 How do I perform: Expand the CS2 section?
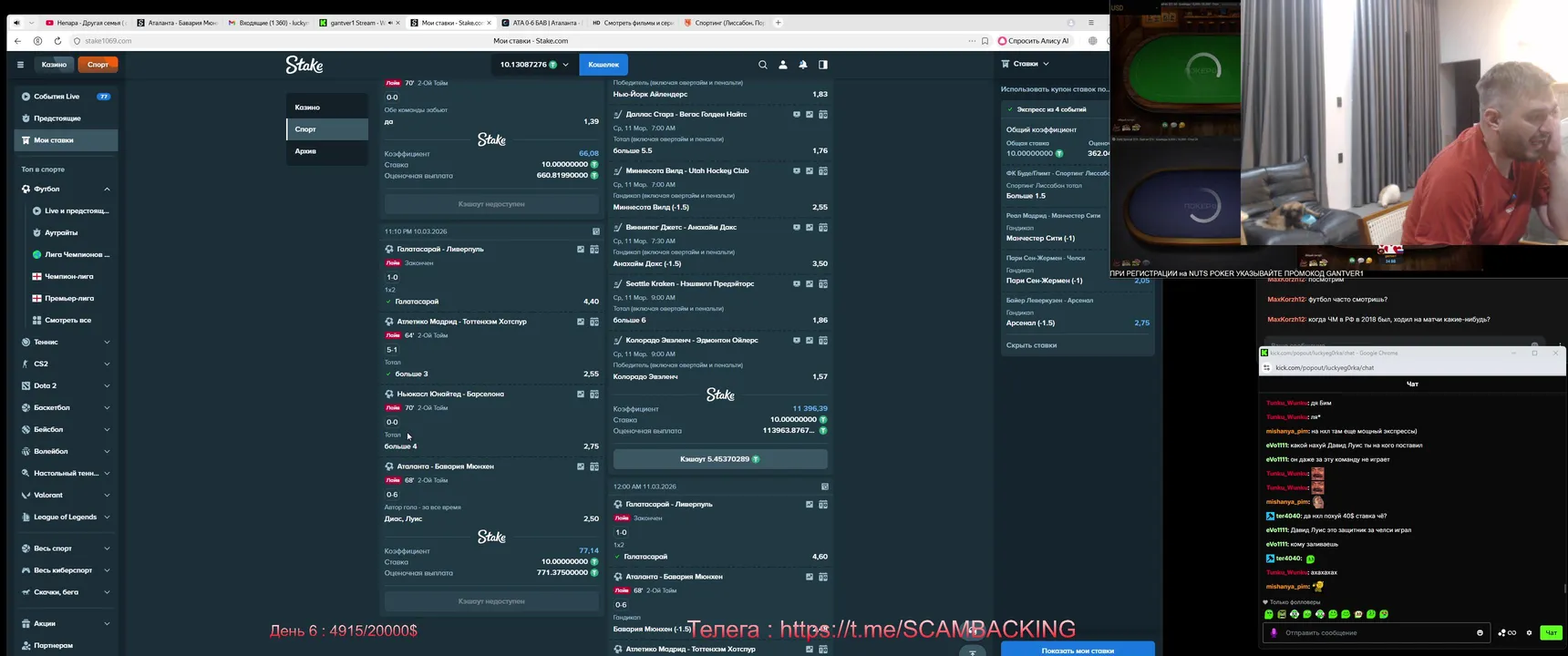[x=107, y=364]
